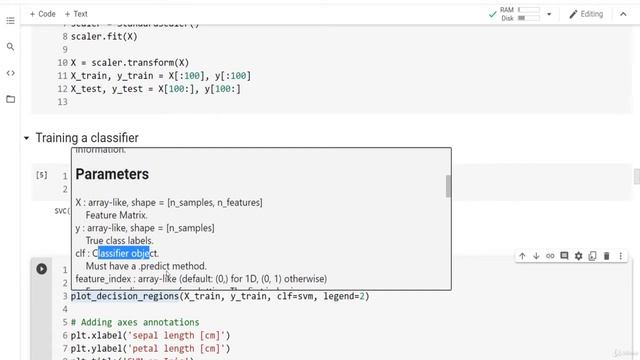This screenshot has width=640, height=360.
Task: Click the documentation popup scrollbar thumb
Action: (x=448, y=186)
